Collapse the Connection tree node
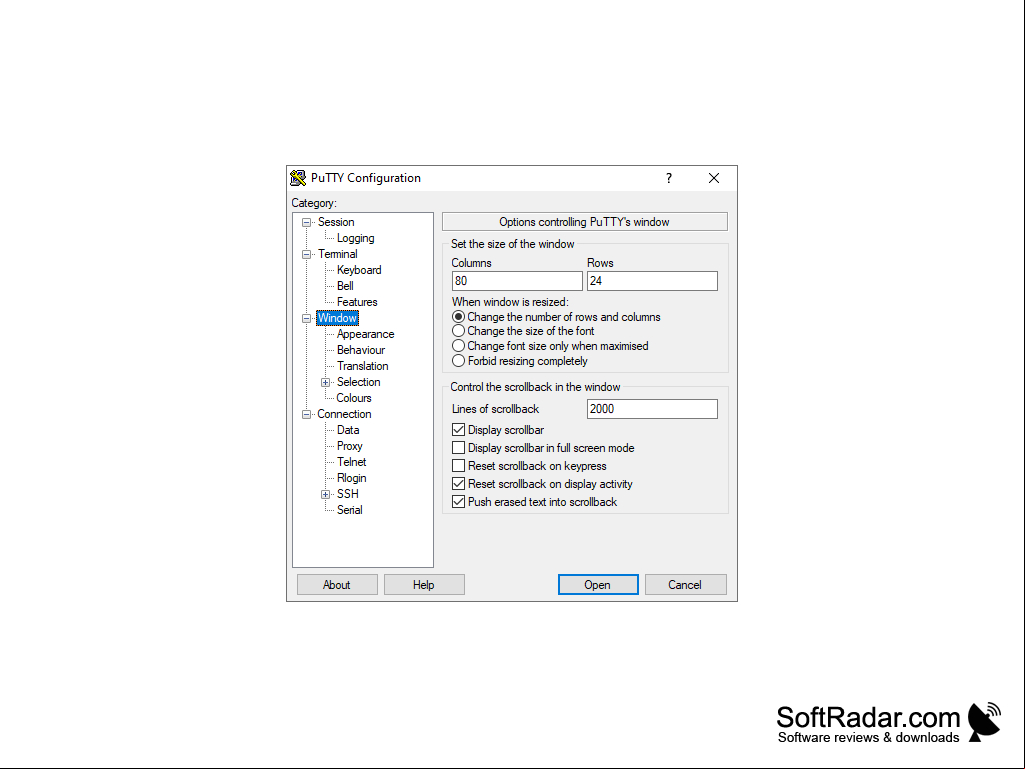The width and height of the screenshot is (1025, 769). pyautogui.click(x=306, y=415)
